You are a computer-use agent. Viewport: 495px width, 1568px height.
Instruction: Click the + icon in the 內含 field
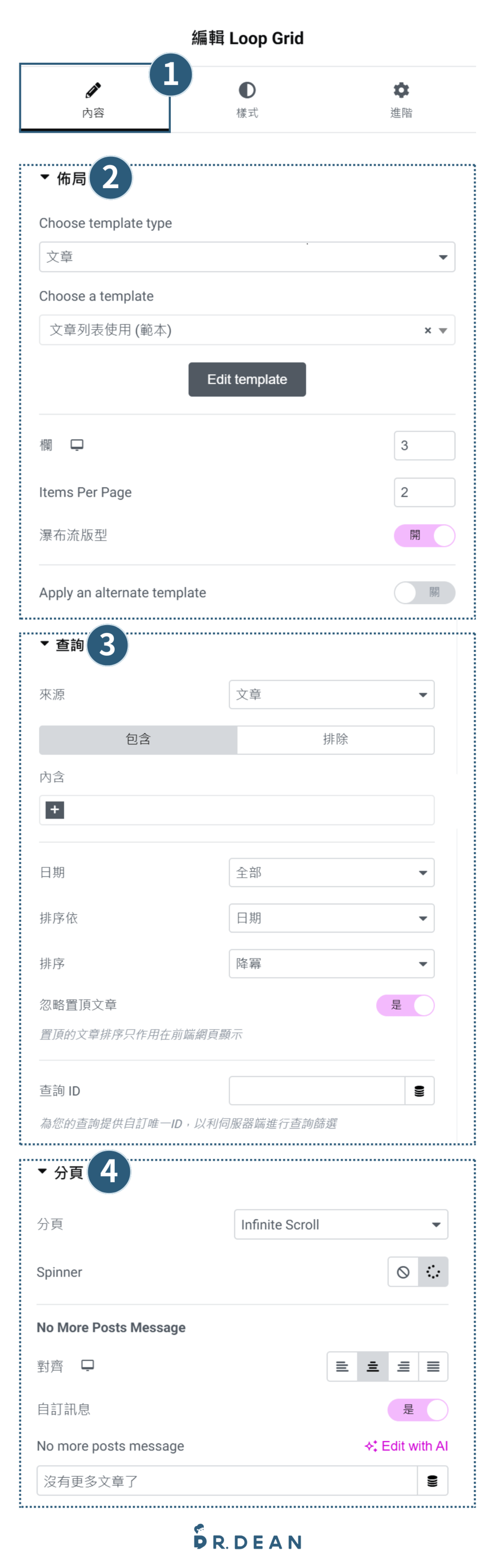(x=55, y=810)
